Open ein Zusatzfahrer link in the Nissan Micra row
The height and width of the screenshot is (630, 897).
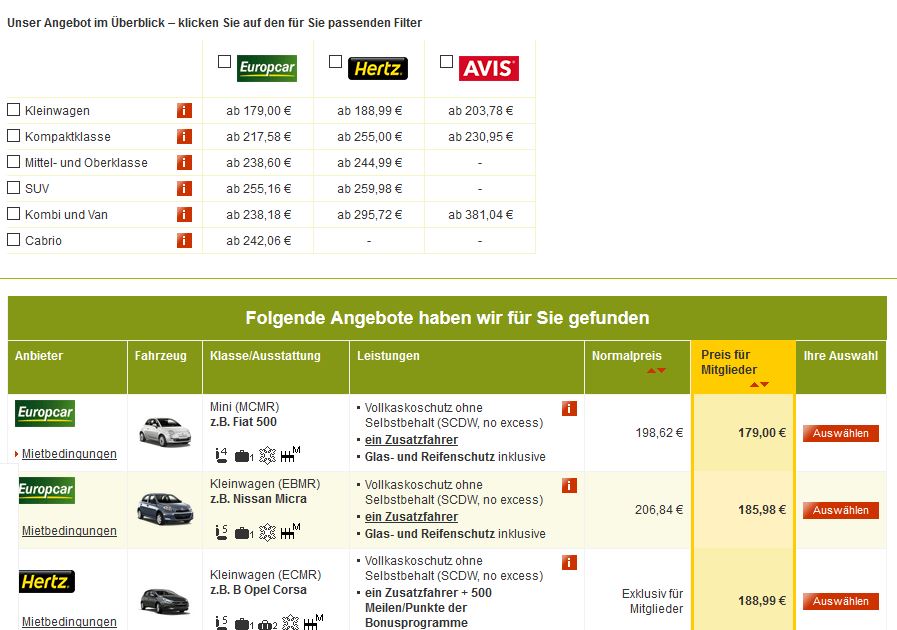pyautogui.click(x=411, y=514)
